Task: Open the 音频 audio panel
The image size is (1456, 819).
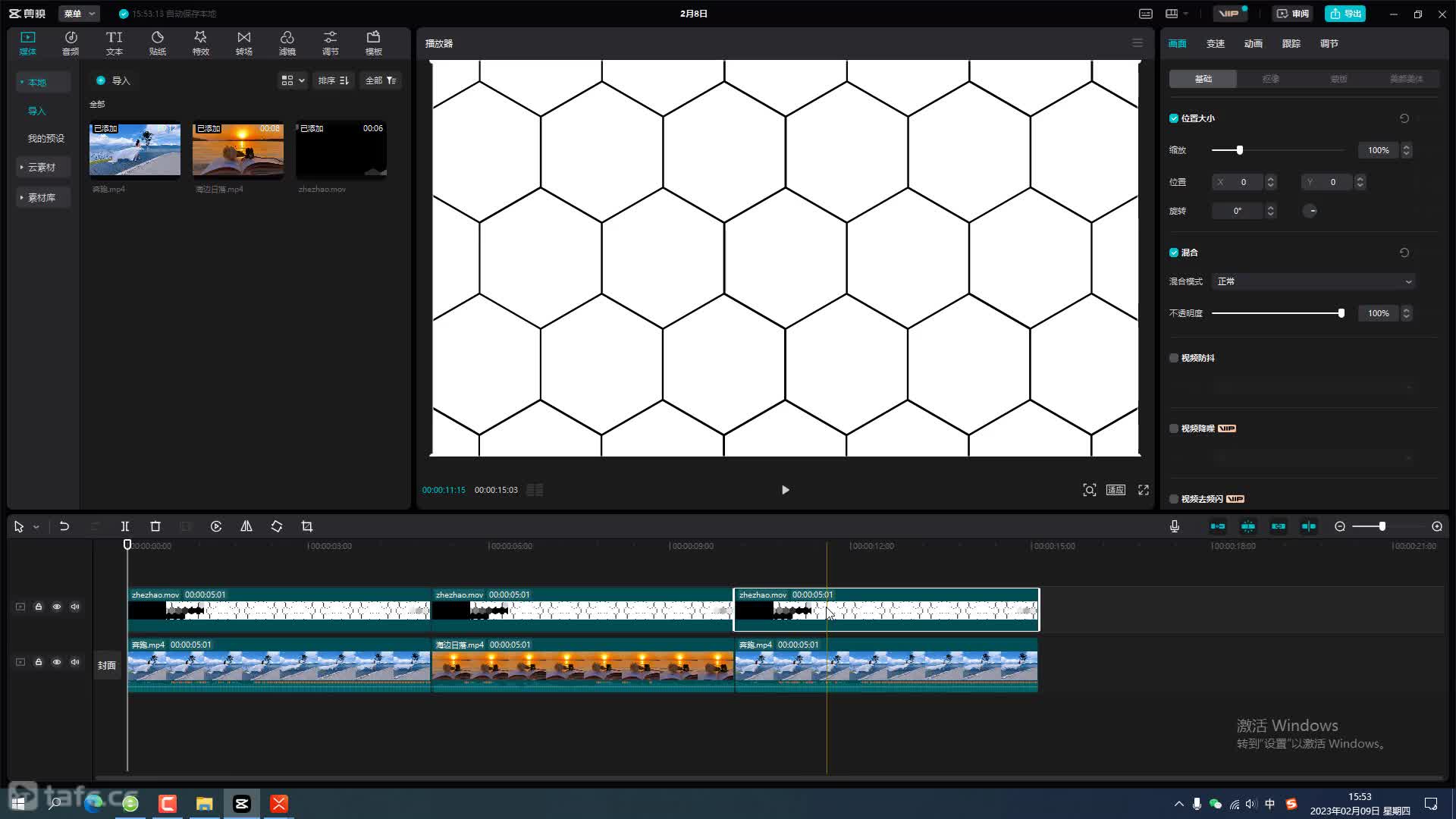Action: [x=71, y=43]
